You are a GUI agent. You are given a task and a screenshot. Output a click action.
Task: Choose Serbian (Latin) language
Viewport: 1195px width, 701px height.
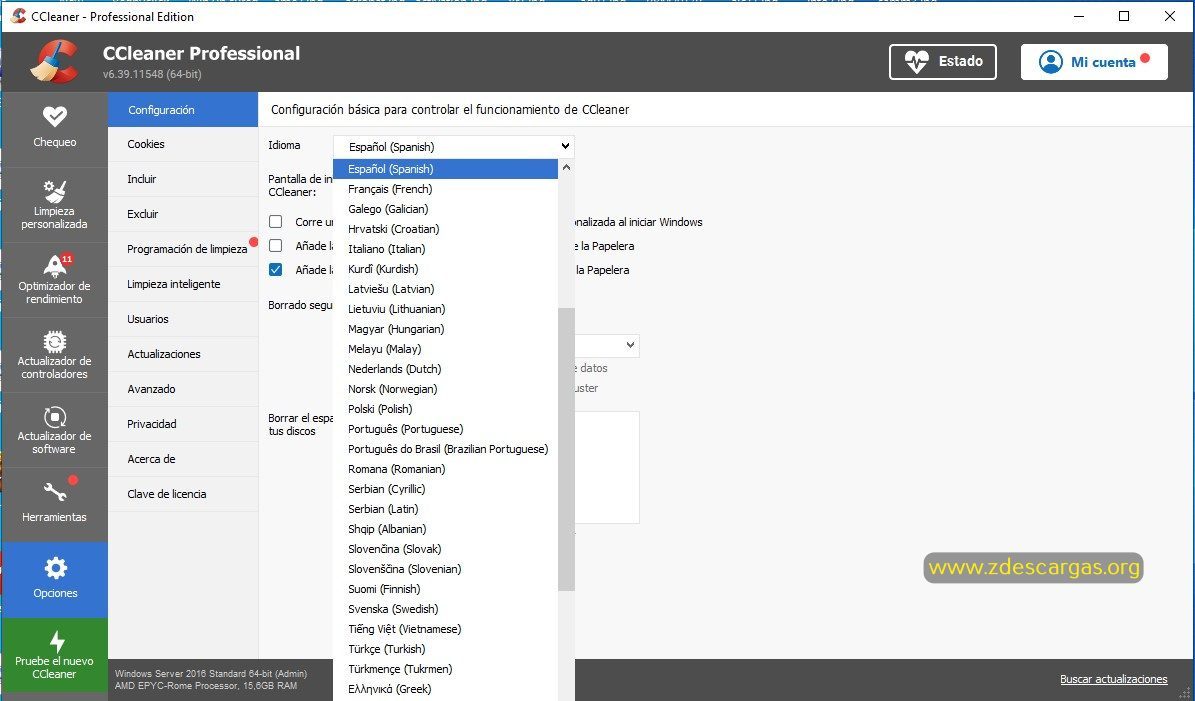click(x=446, y=509)
